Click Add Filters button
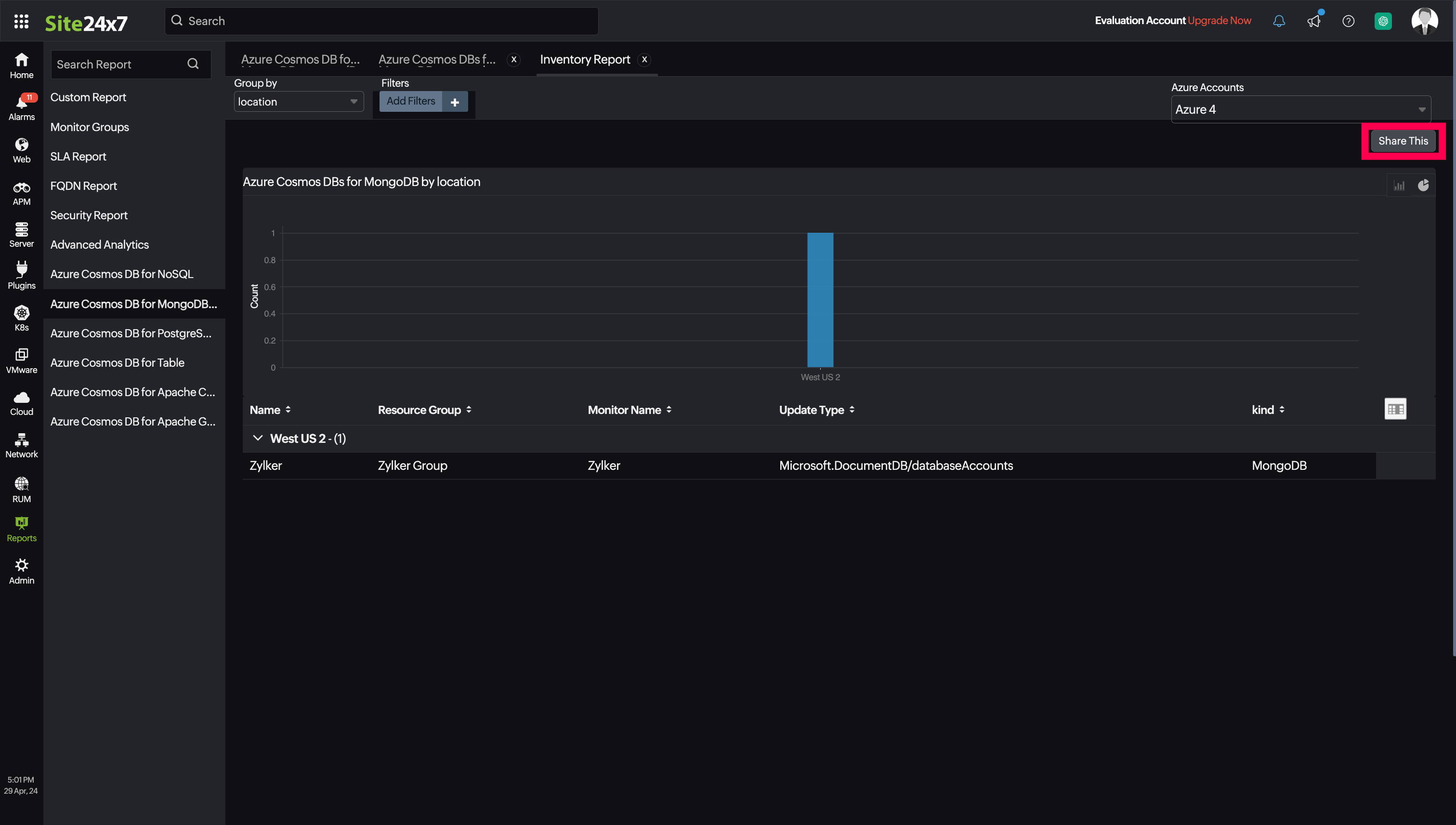Screen dimensions: 1456x825 410,101
